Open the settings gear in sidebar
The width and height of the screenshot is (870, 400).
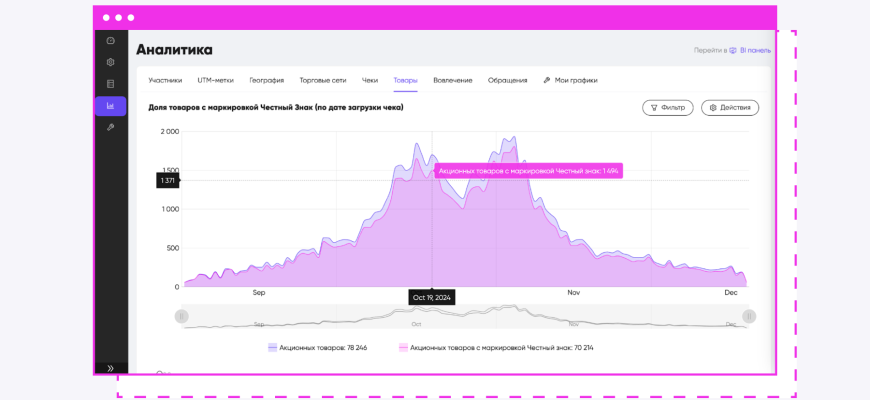pyautogui.click(x=110, y=62)
